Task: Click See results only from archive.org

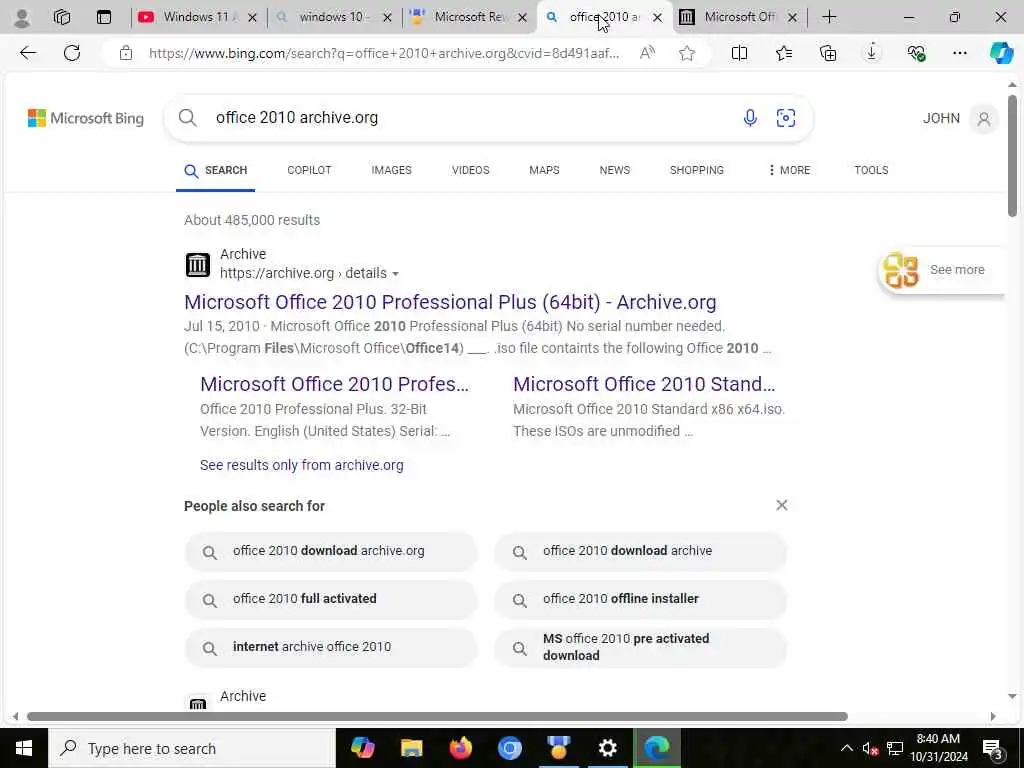Action: 302,465
